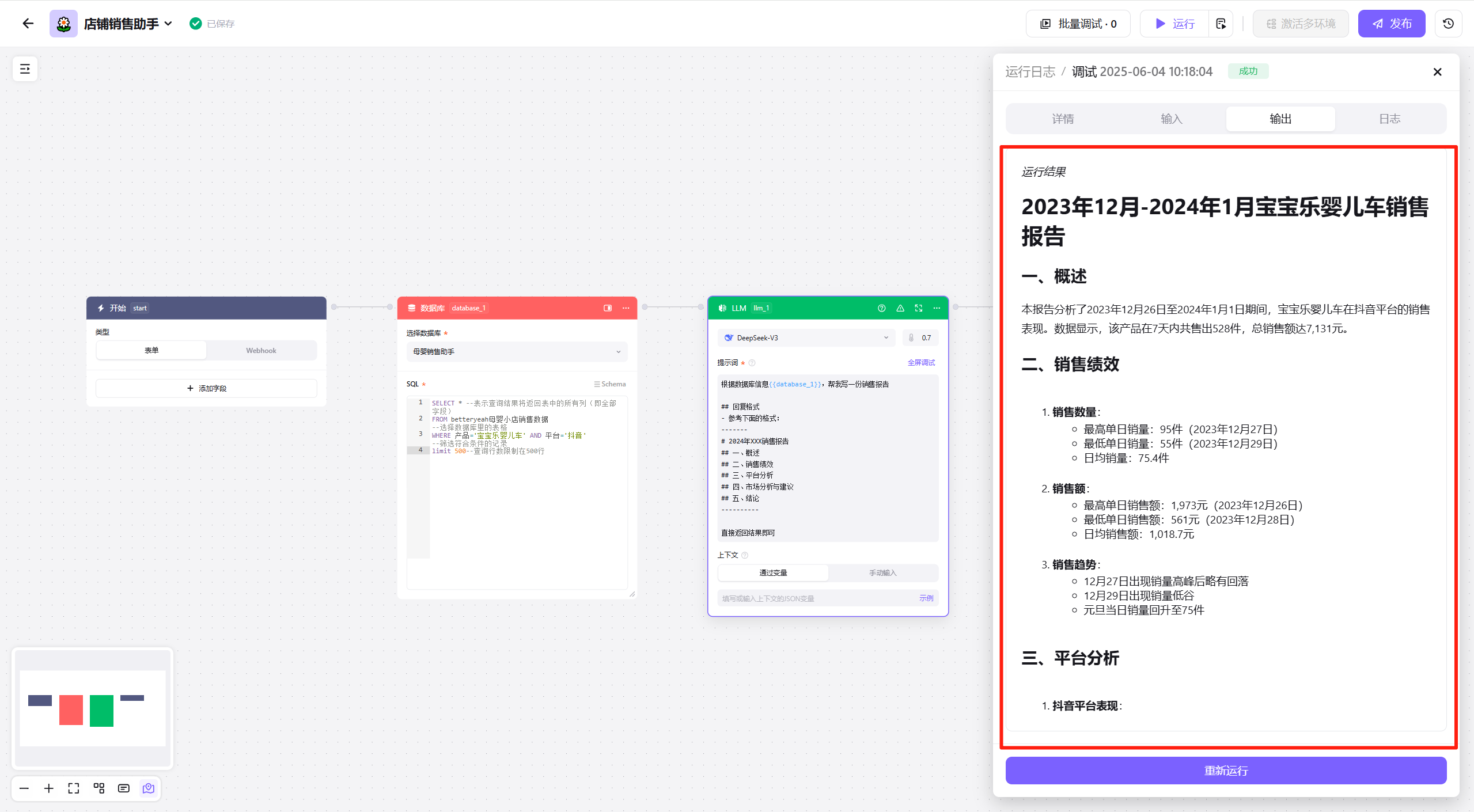Expand the LLM node fullscreen icon
Screen dimensions: 1474x812
click(919, 308)
